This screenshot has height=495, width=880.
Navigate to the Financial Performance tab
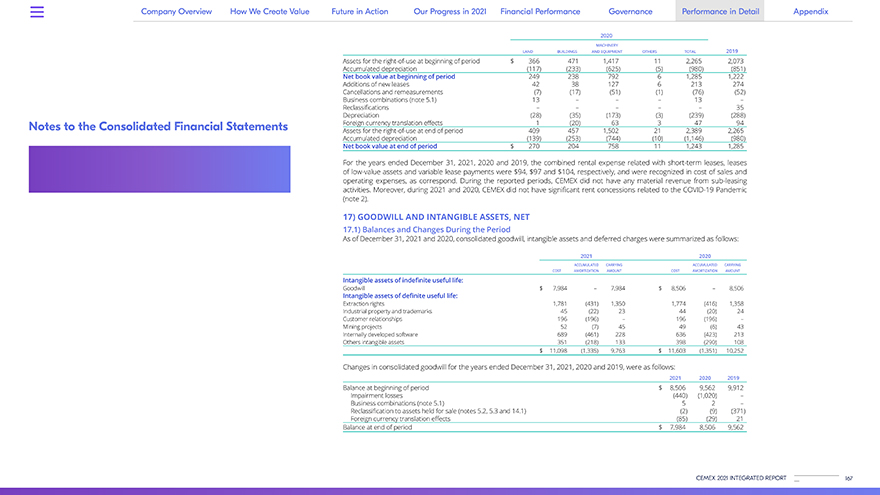point(545,11)
